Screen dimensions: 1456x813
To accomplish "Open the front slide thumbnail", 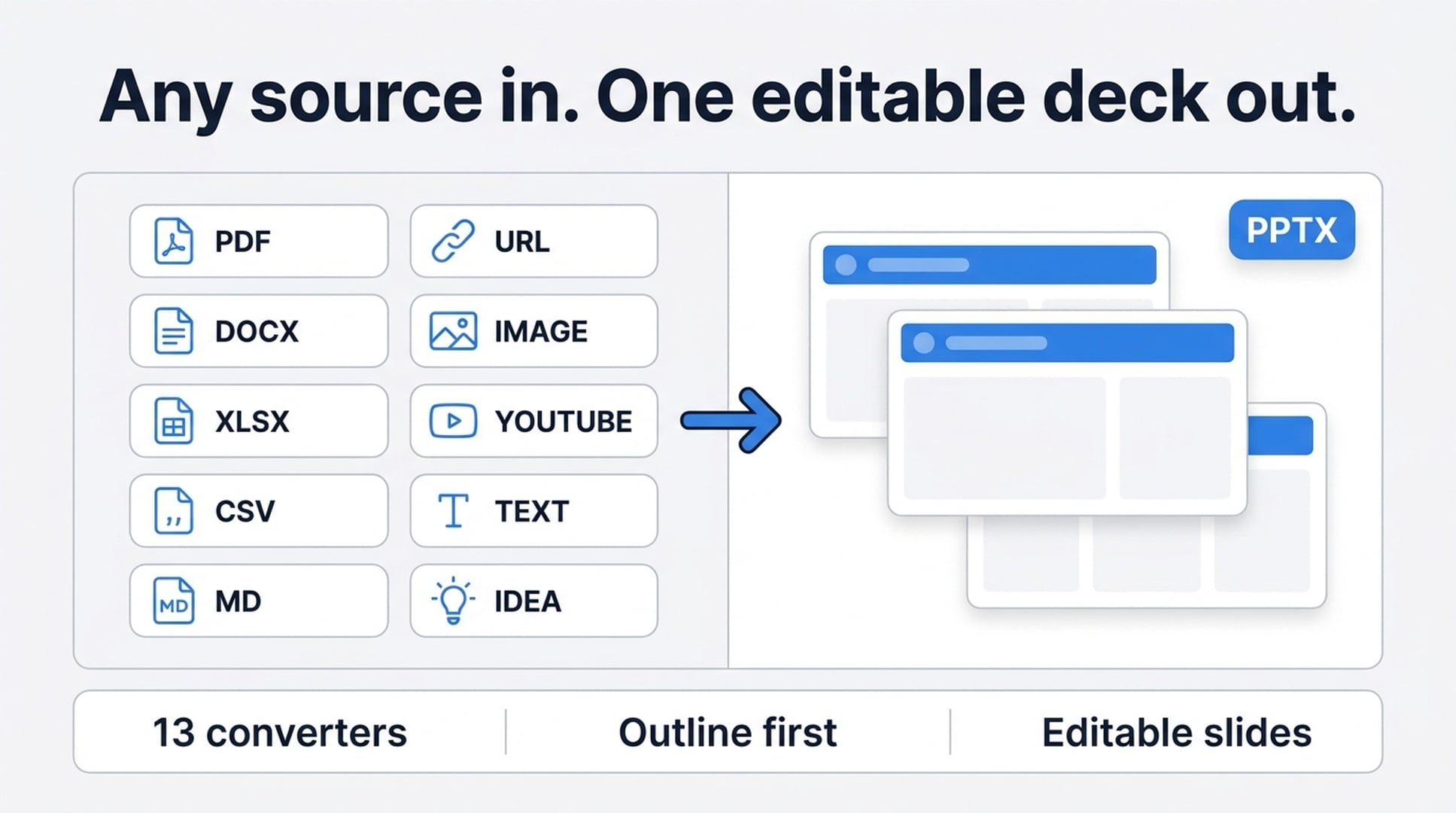I will point(1067,413).
